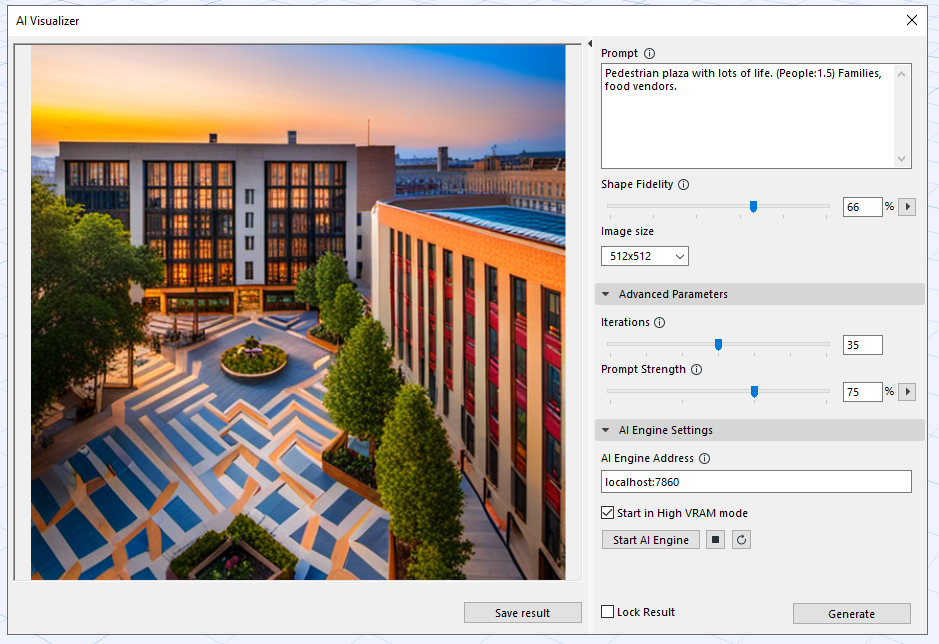Click the AI Visualizer window title
The image size is (939, 644).
pos(47,20)
